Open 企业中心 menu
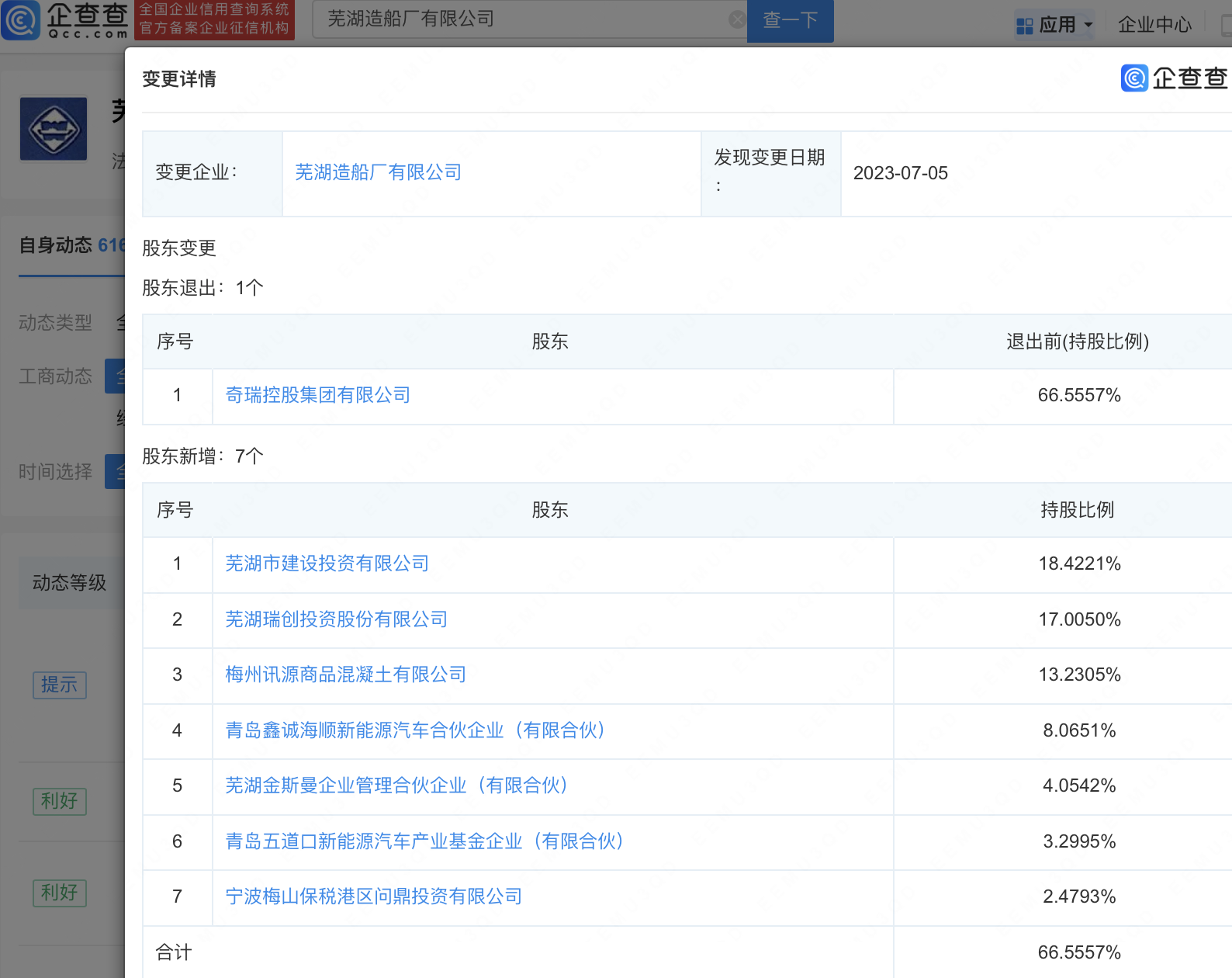1232x978 pixels. point(1154,25)
